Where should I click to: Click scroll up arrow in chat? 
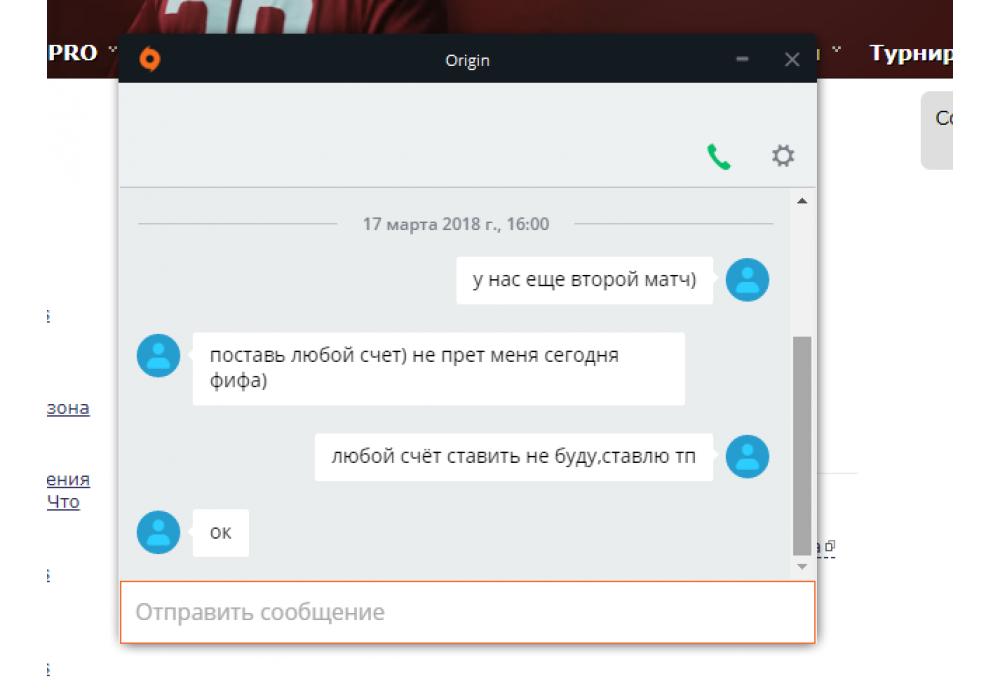[802, 201]
